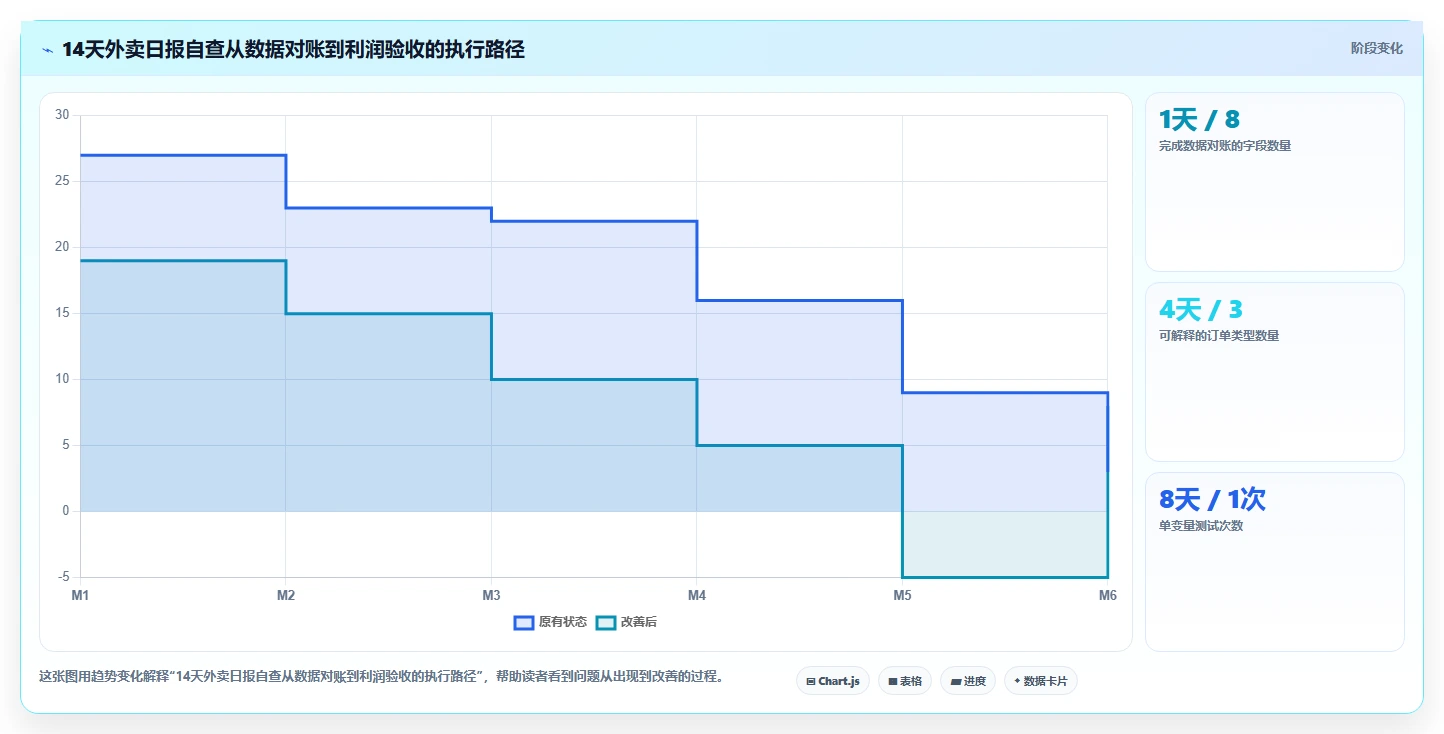
Task: Click the lightning icon beside the title
Action: pos(47,50)
